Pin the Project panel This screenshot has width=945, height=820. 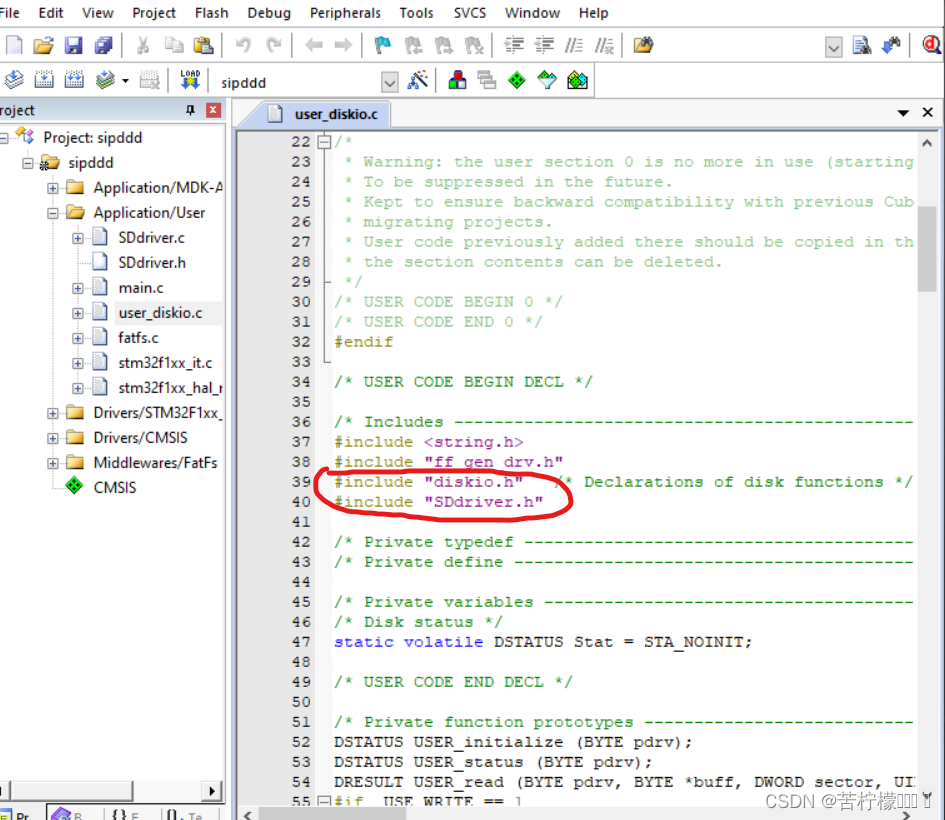190,110
